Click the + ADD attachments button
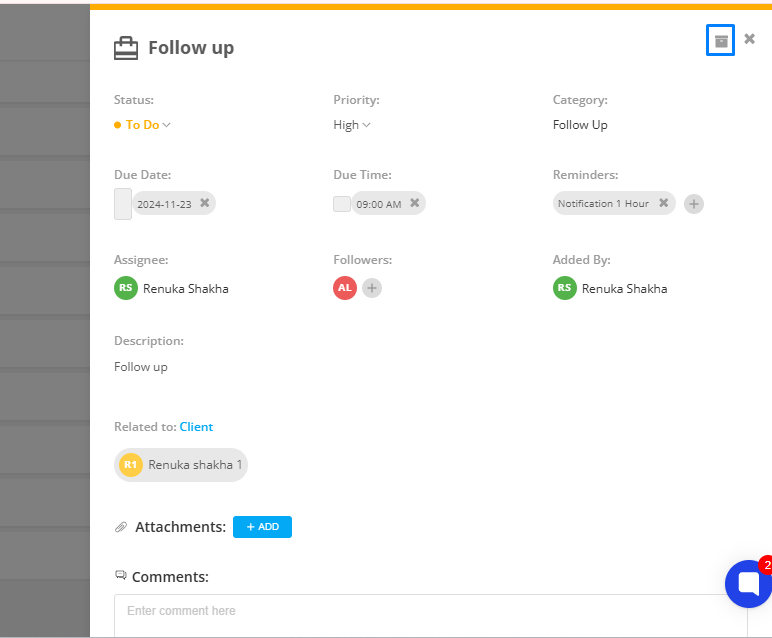772x638 pixels. pos(262,527)
